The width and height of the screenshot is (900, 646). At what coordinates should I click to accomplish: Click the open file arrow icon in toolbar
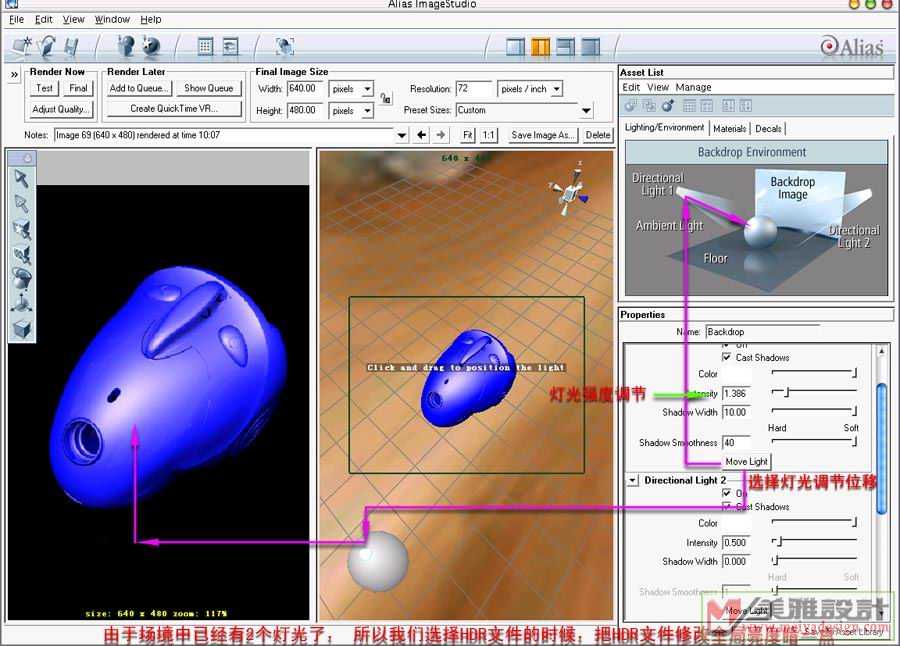pyautogui.click(x=48, y=47)
